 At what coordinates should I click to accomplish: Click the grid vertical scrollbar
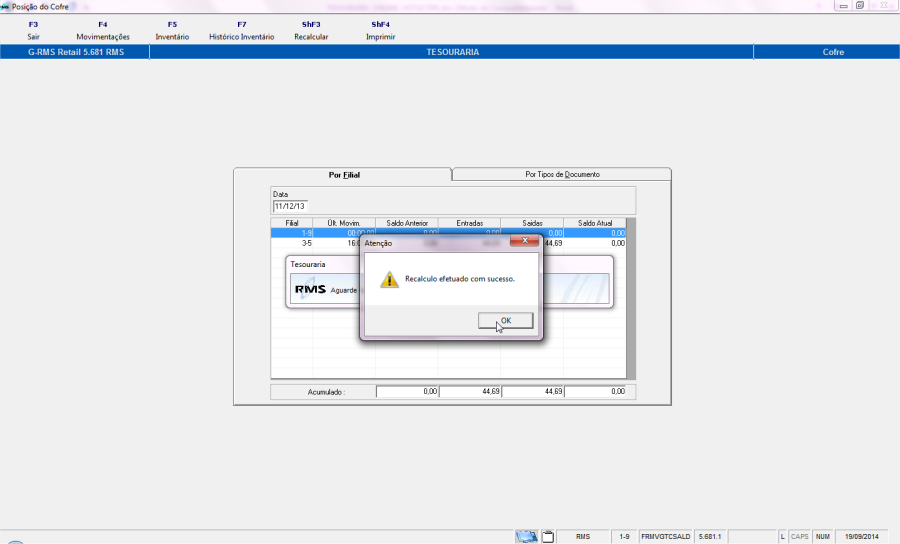pos(631,298)
